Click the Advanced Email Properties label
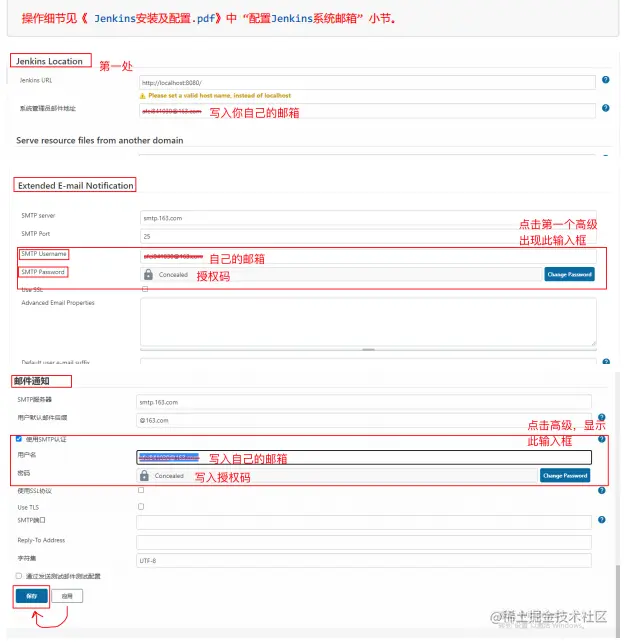 pos(58,303)
